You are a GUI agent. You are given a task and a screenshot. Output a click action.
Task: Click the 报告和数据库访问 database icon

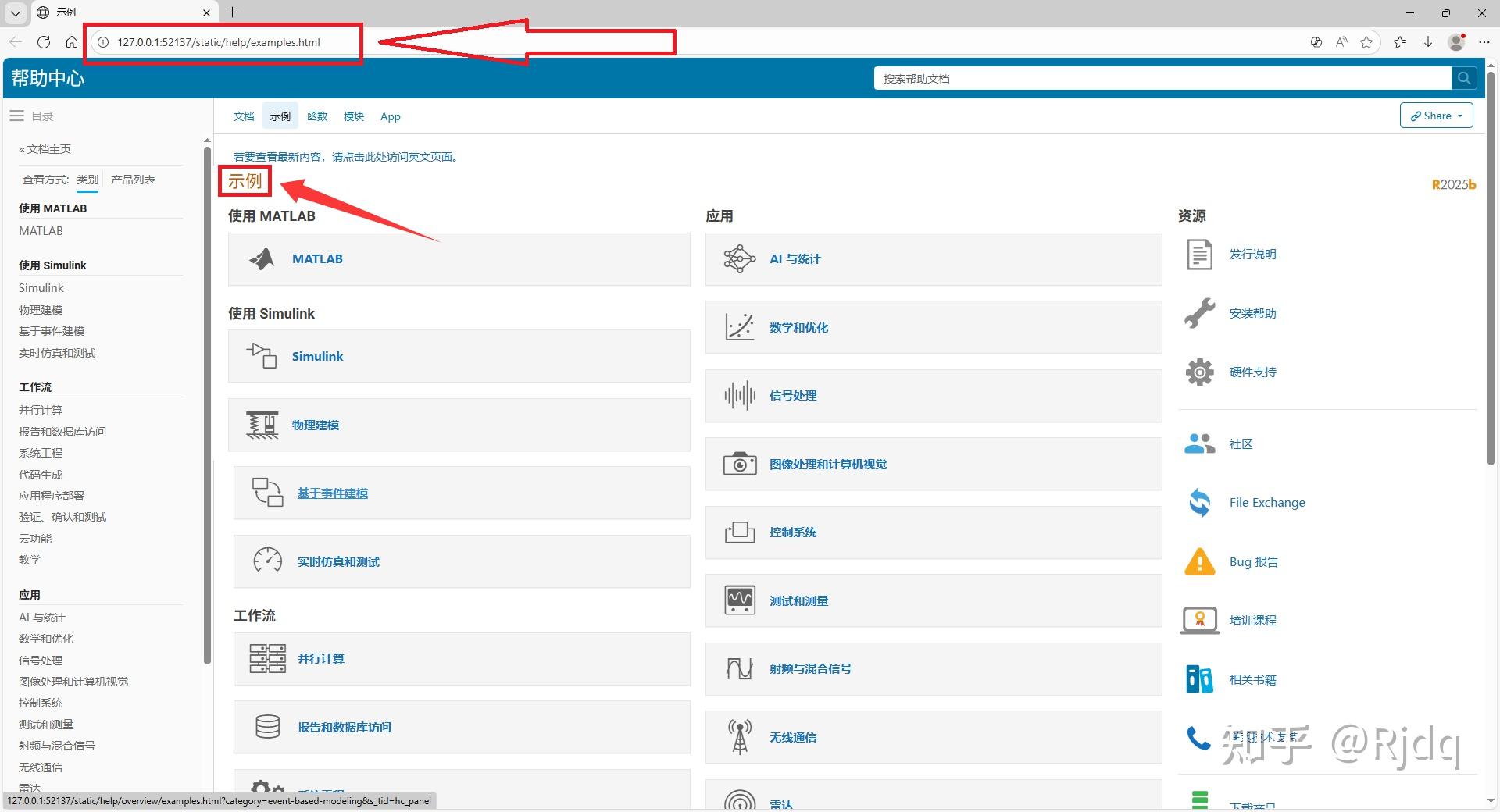click(x=267, y=727)
